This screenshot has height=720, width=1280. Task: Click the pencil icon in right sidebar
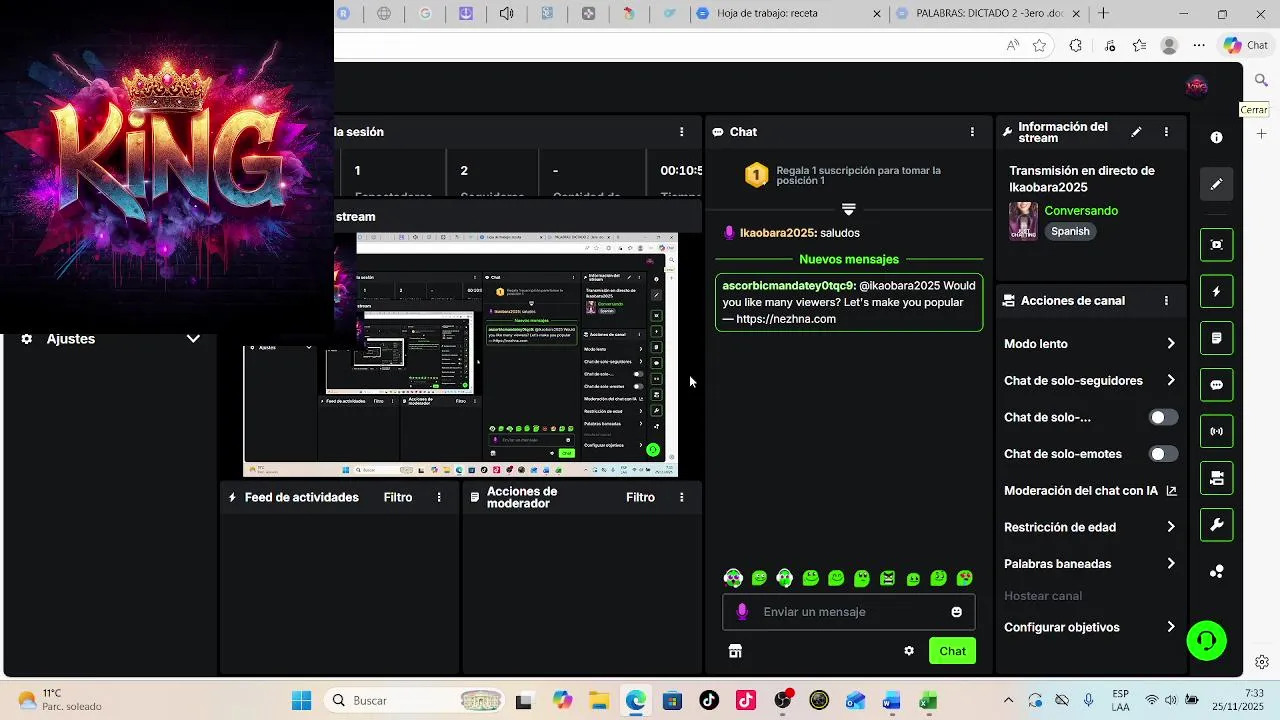(x=1217, y=185)
